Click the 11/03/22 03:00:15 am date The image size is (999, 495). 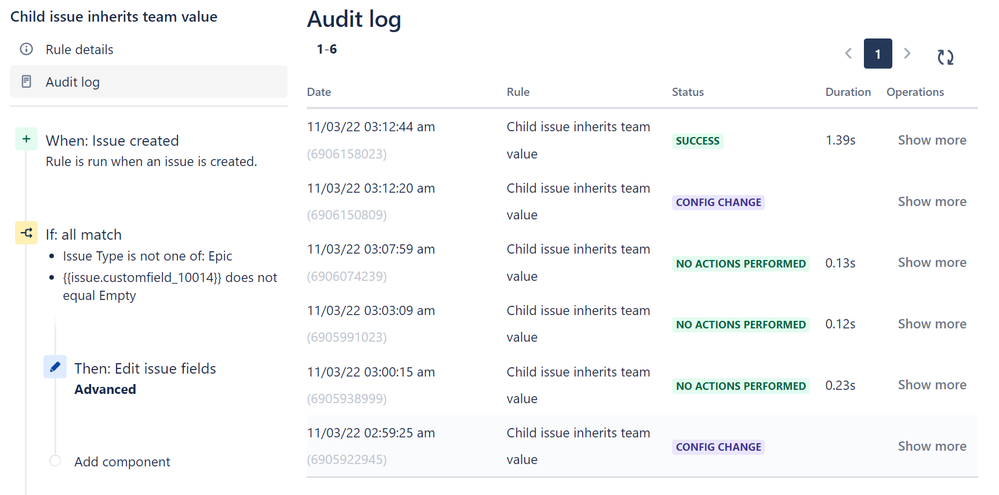pos(371,371)
